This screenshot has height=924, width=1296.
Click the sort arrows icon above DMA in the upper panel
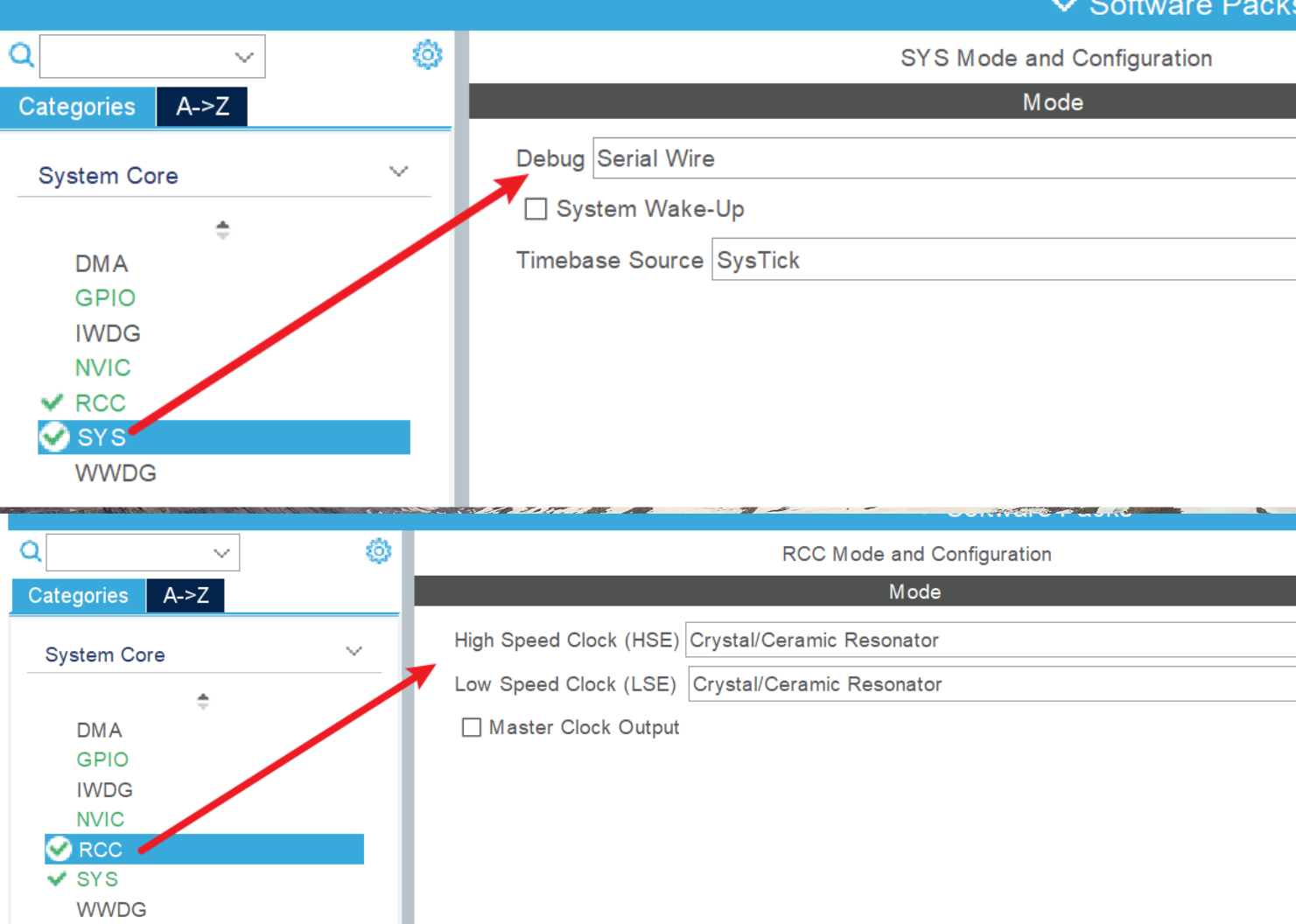pyautogui.click(x=222, y=229)
